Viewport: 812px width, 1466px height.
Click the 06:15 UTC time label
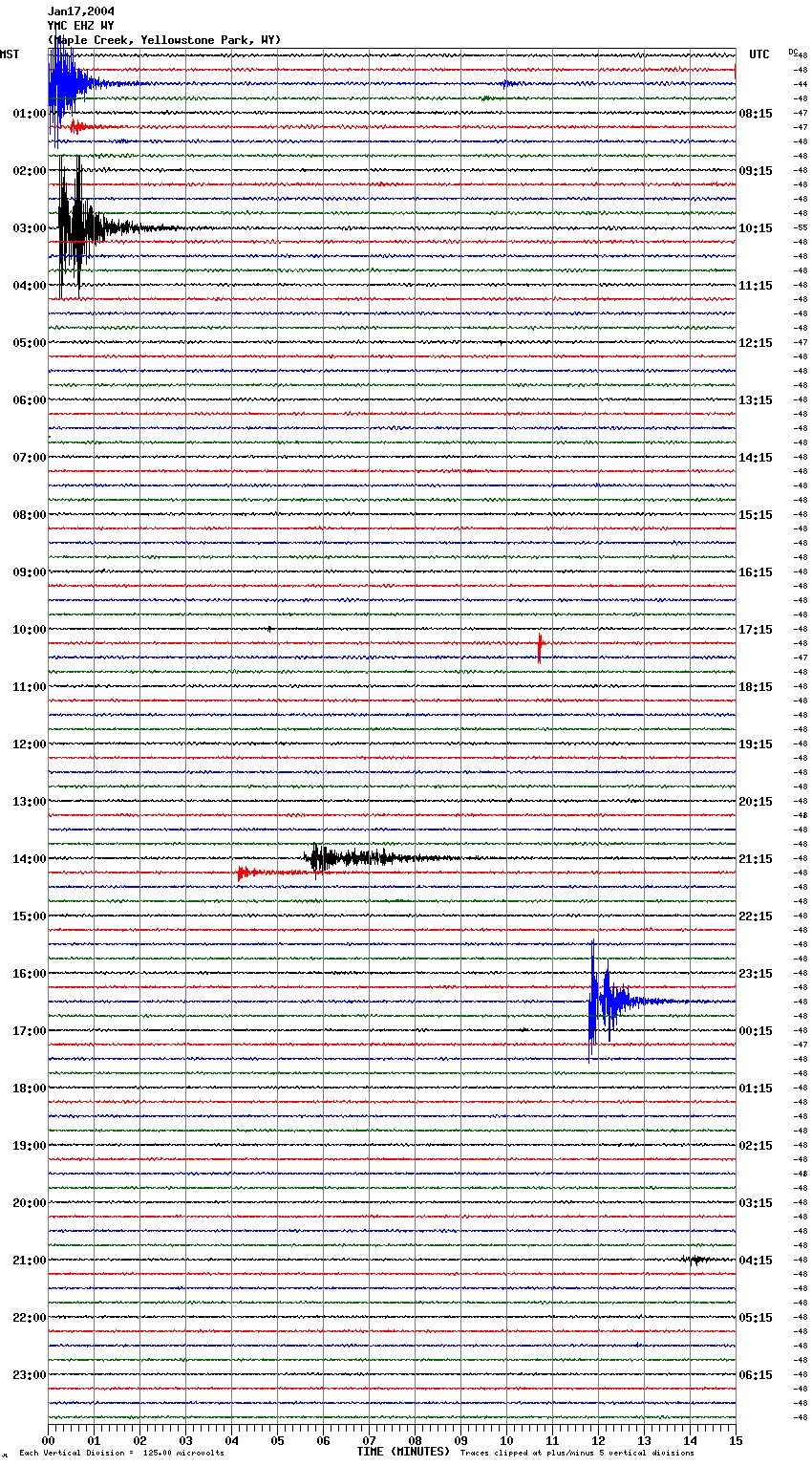756,1374
